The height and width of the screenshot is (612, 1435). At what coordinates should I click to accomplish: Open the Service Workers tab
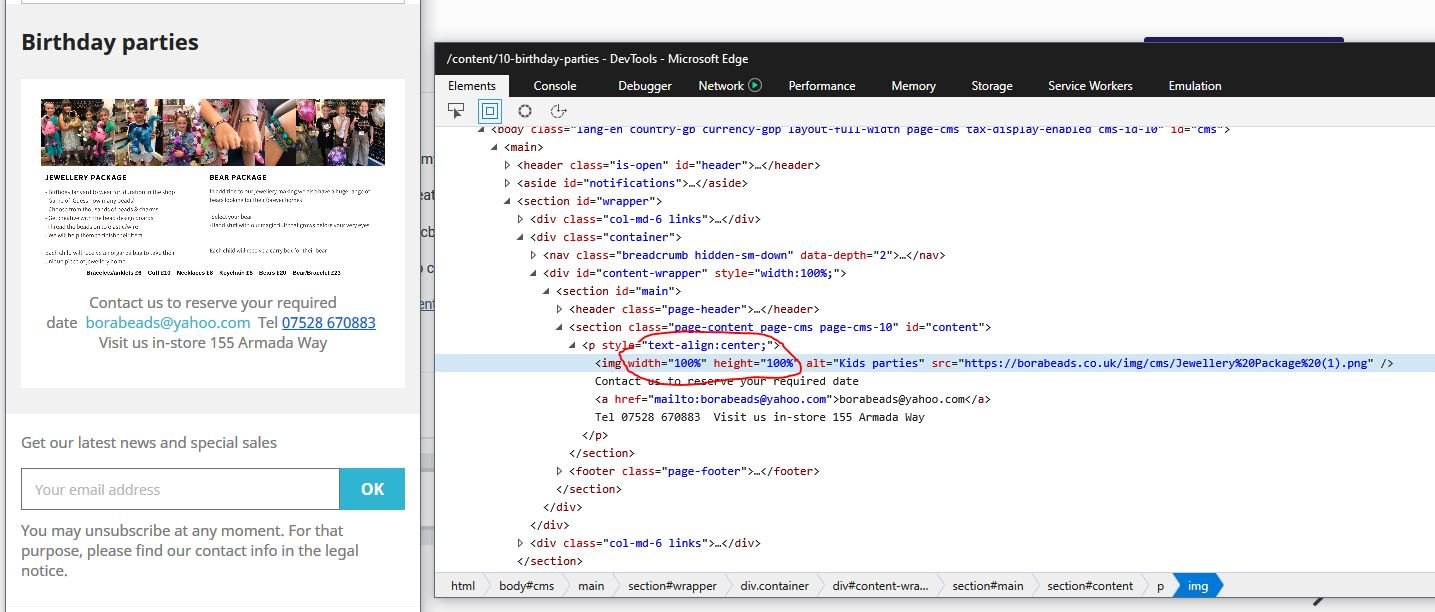(1090, 86)
